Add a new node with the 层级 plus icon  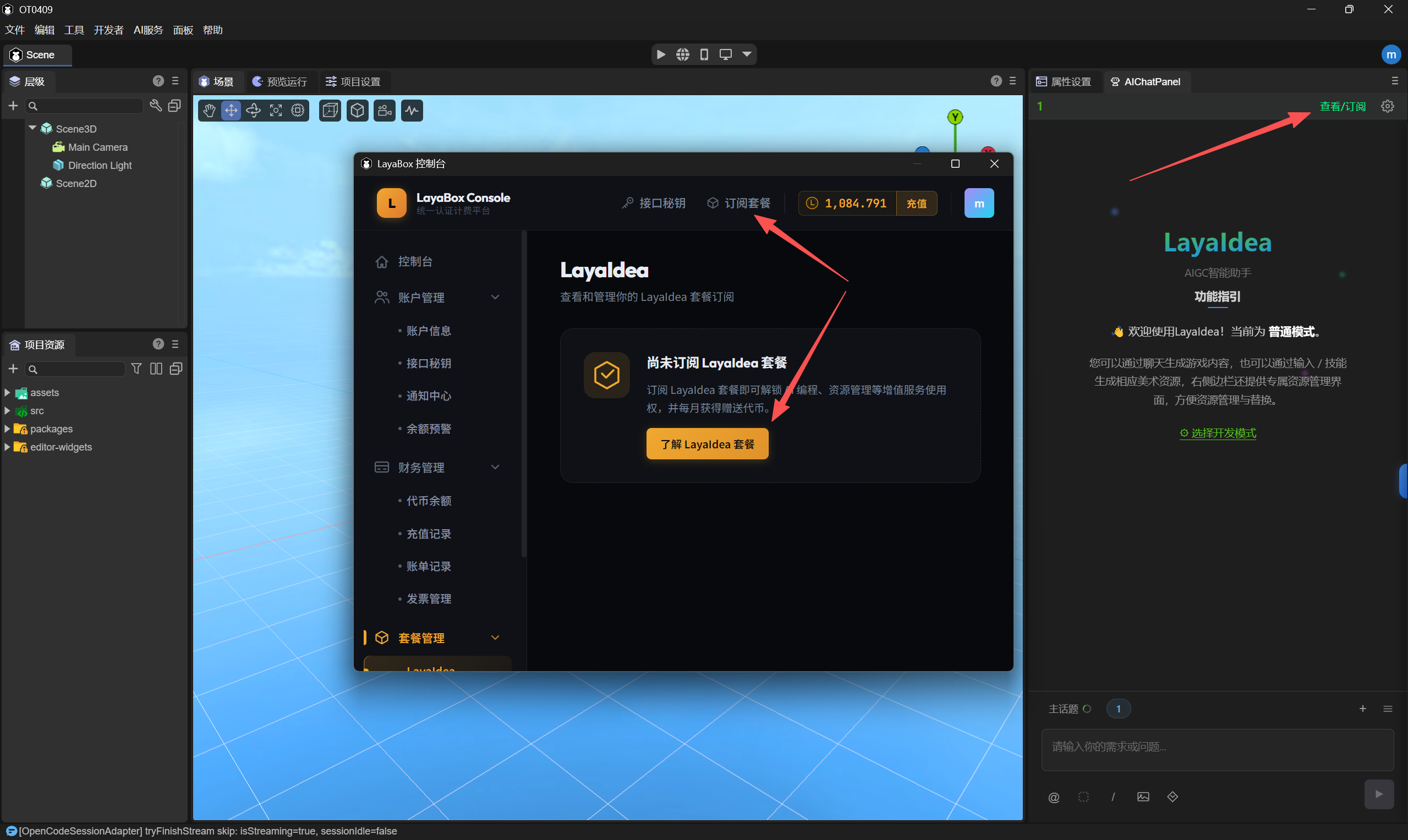click(x=13, y=106)
